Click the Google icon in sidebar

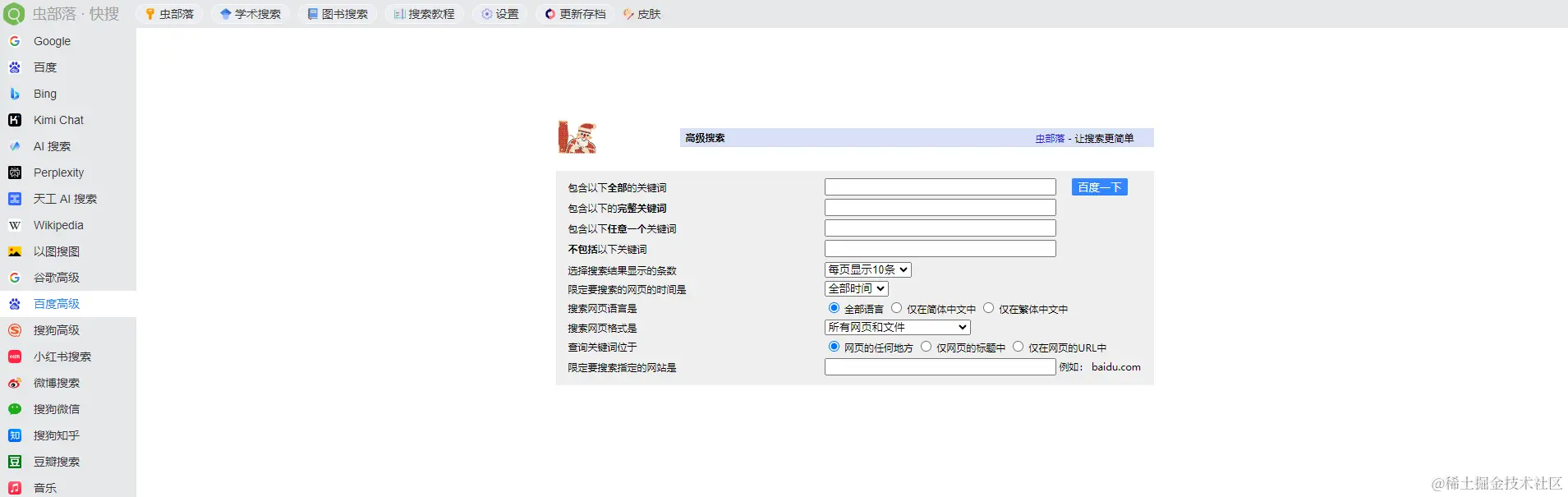pyautogui.click(x=15, y=41)
